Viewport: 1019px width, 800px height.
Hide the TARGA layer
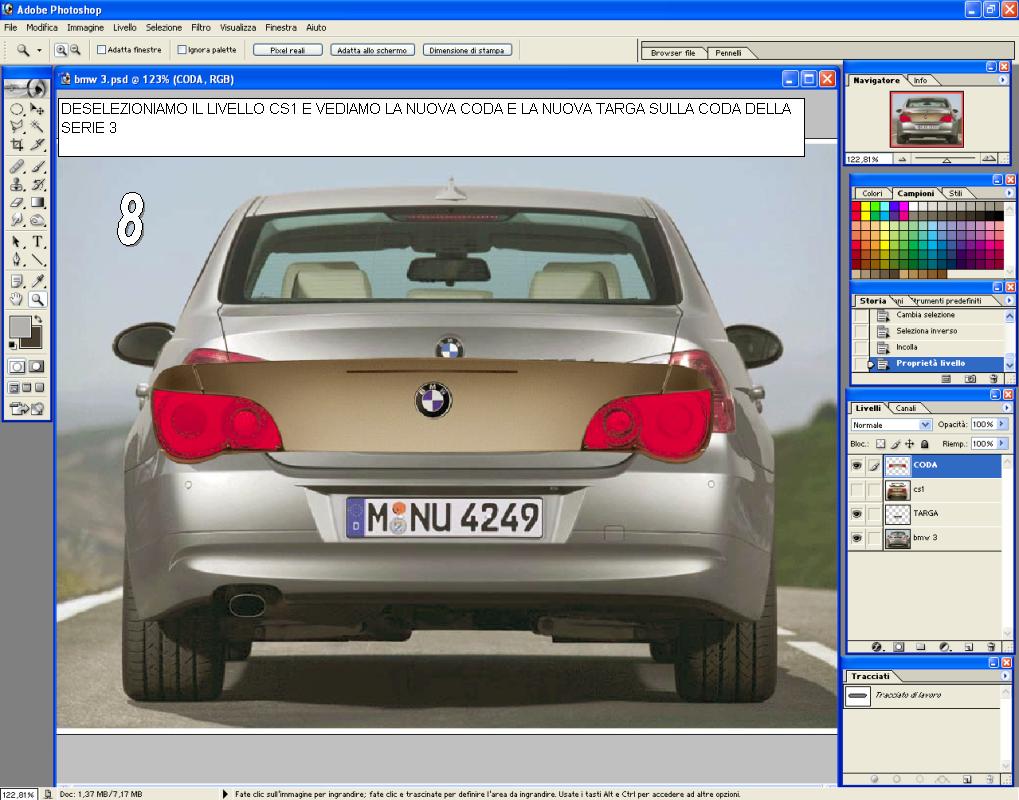pos(857,513)
